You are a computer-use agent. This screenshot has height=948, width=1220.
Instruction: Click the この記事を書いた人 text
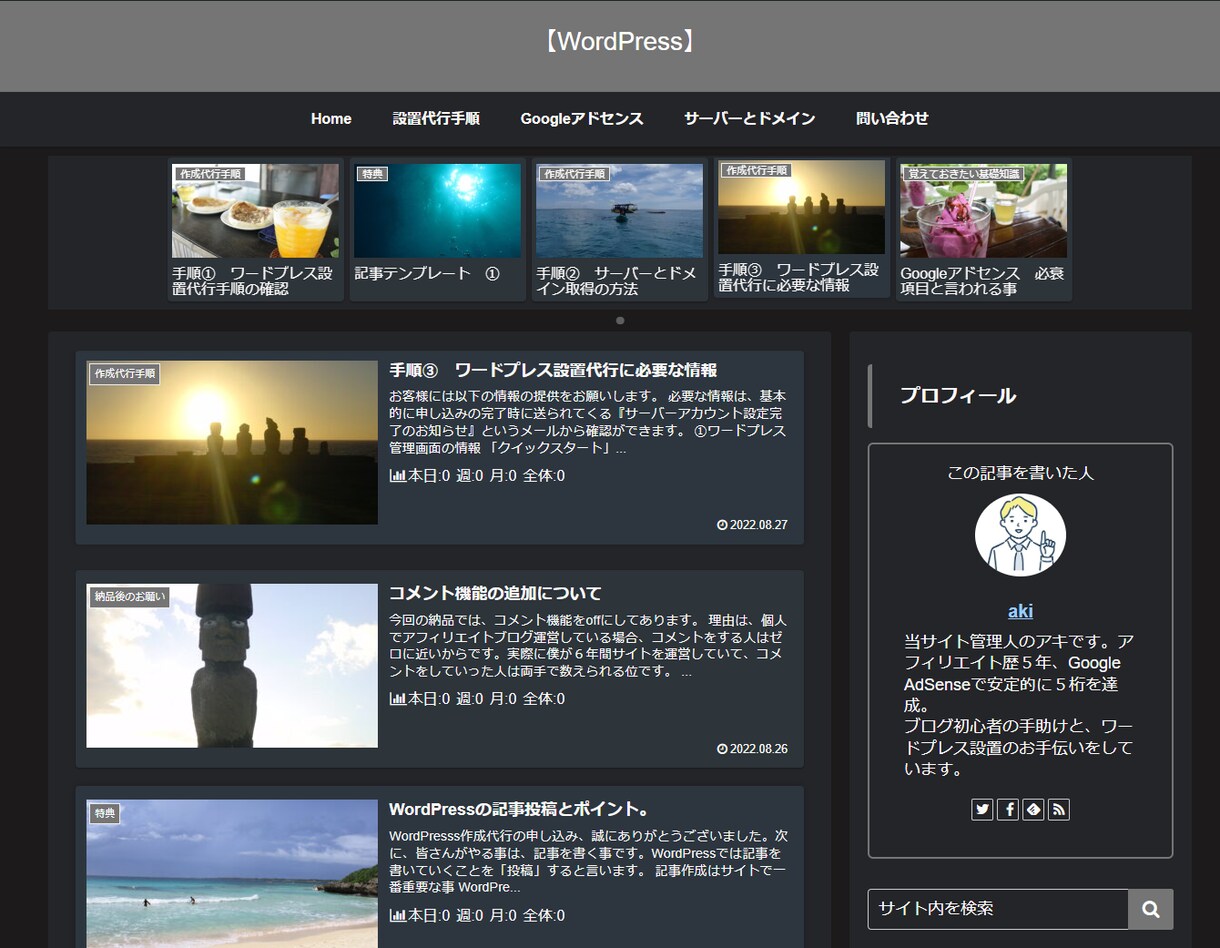1020,472
